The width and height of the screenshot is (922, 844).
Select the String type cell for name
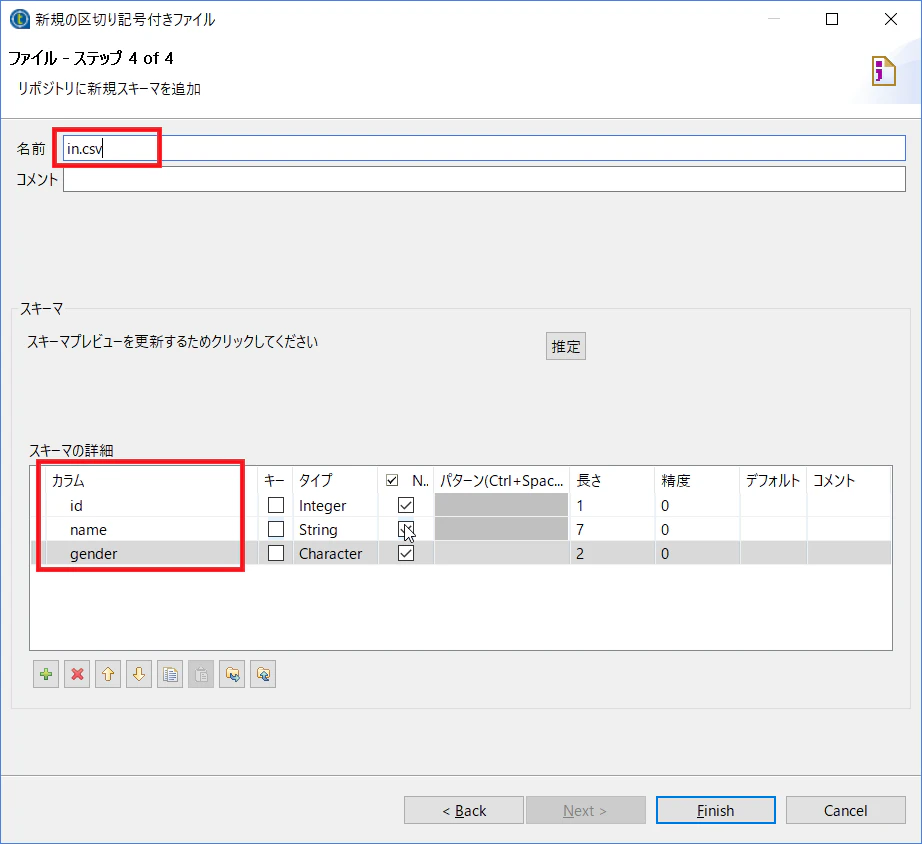335,529
